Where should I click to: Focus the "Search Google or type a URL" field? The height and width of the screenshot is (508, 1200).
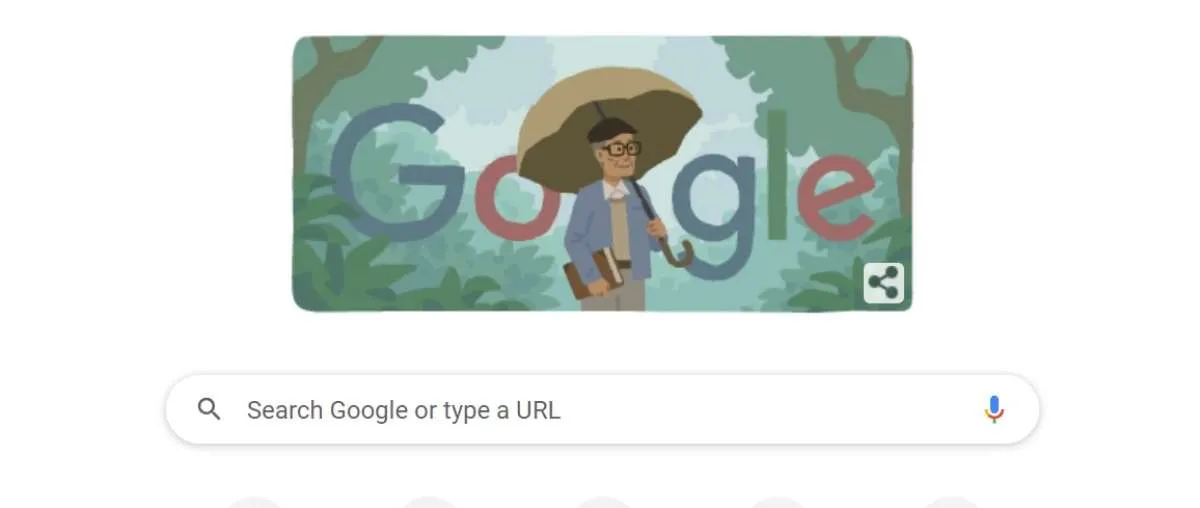click(602, 409)
